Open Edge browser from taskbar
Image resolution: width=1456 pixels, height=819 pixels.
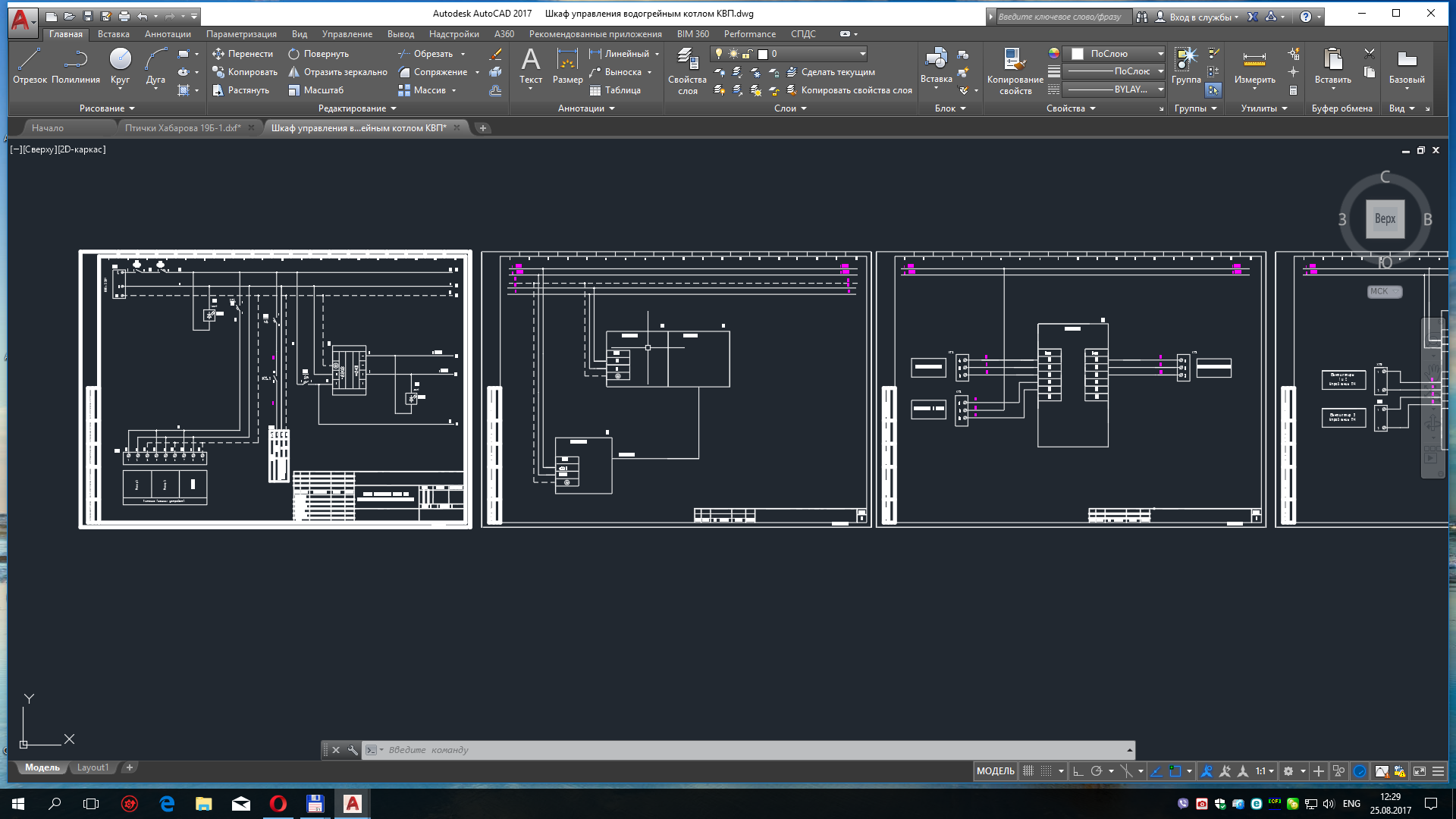[167, 804]
